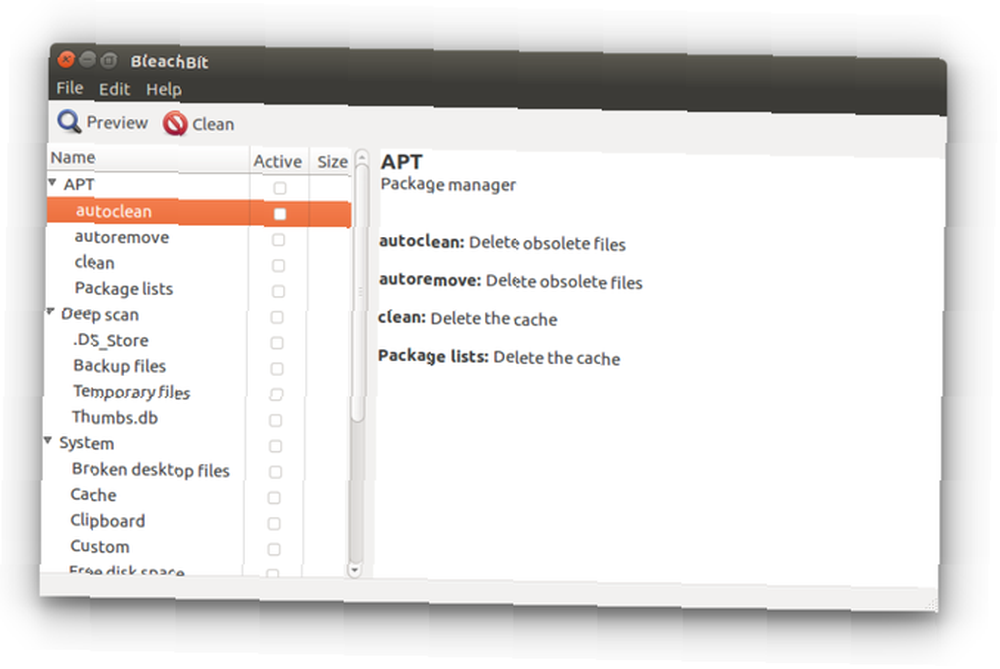The width and height of the screenshot is (1000, 669).
Task: Click the APT heading in details pane
Action: [402, 162]
